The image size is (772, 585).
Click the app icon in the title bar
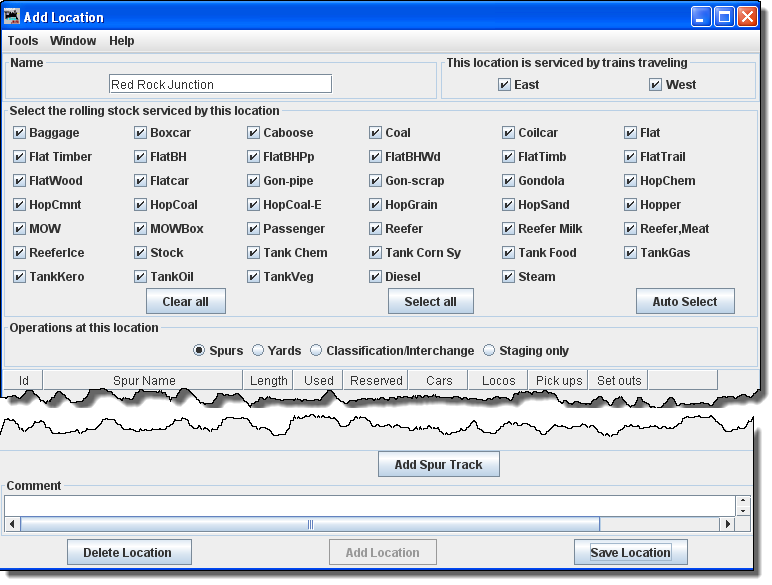[13, 16]
